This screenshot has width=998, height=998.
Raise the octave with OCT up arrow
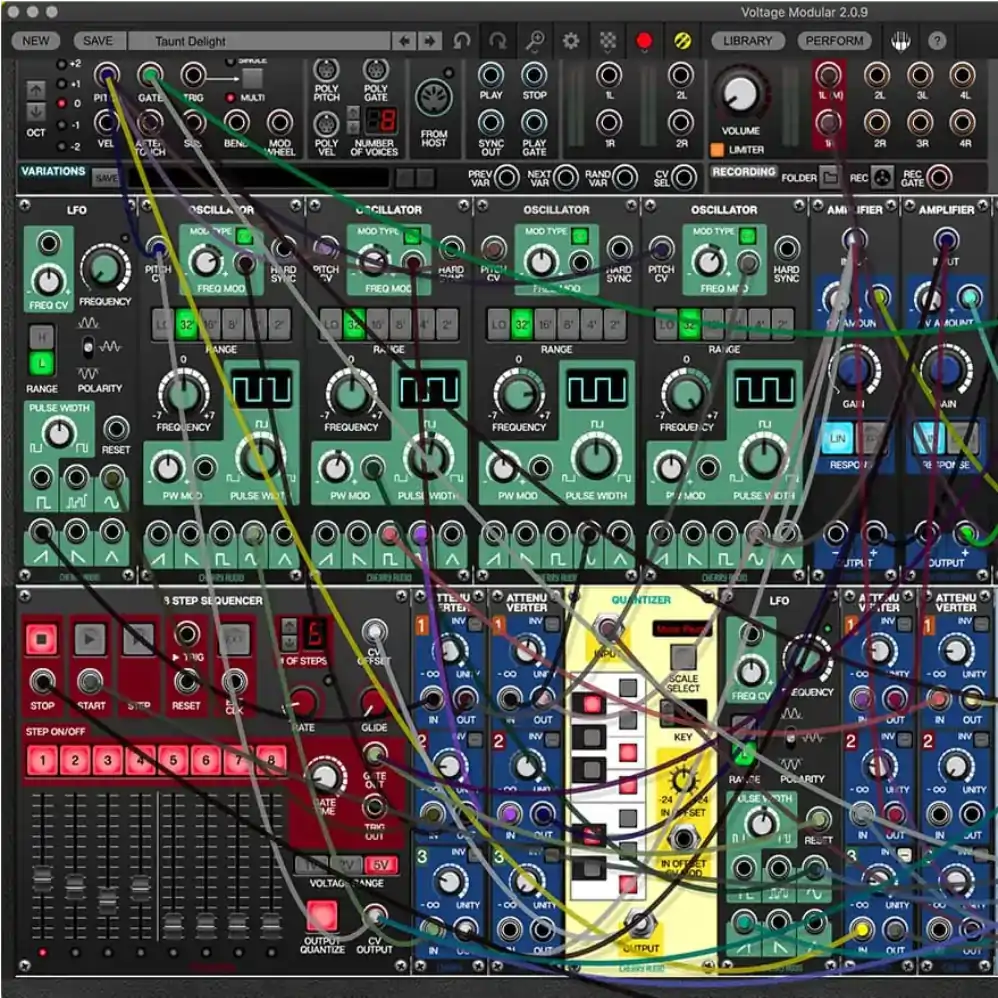pyautogui.click(x=36, y=90)
